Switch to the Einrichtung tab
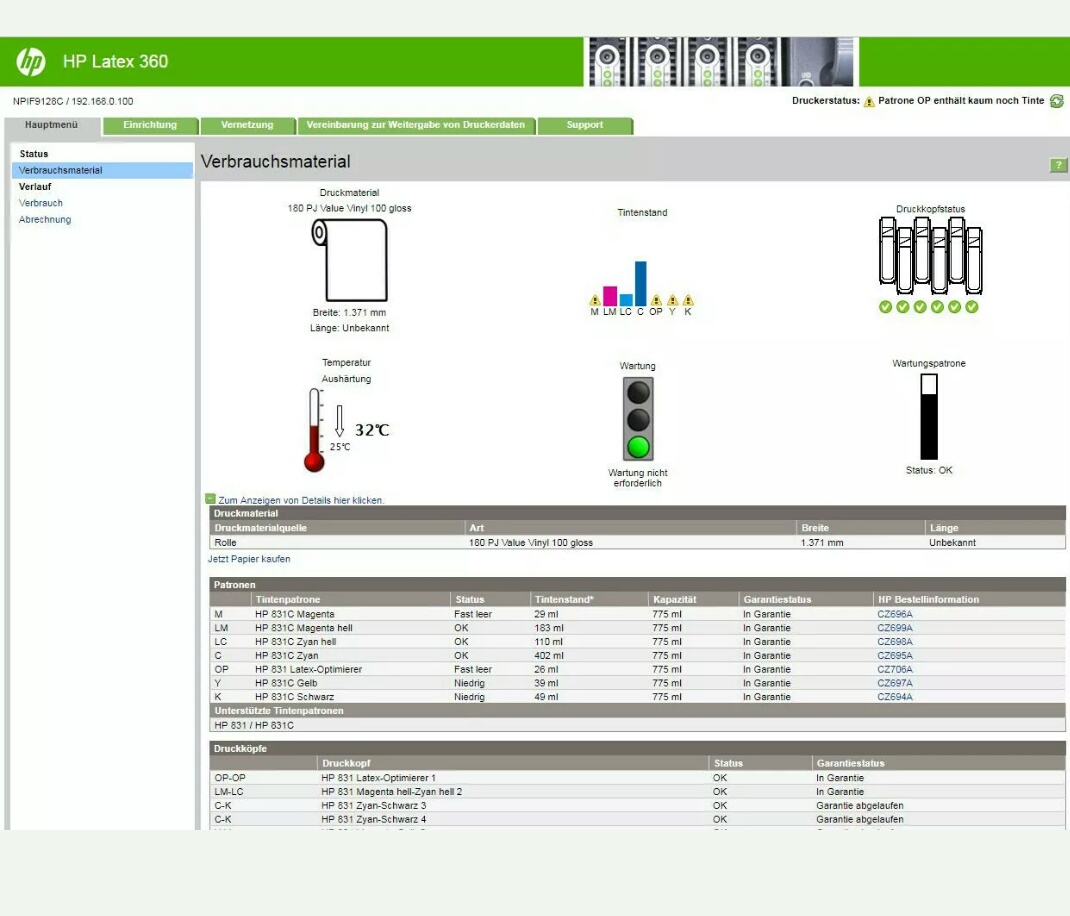Screen dimensions: 1070x916 click(150, 125)
